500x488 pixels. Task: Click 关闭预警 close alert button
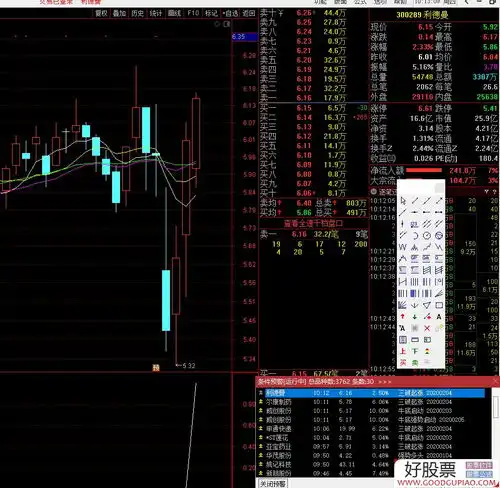click(273, 484)
